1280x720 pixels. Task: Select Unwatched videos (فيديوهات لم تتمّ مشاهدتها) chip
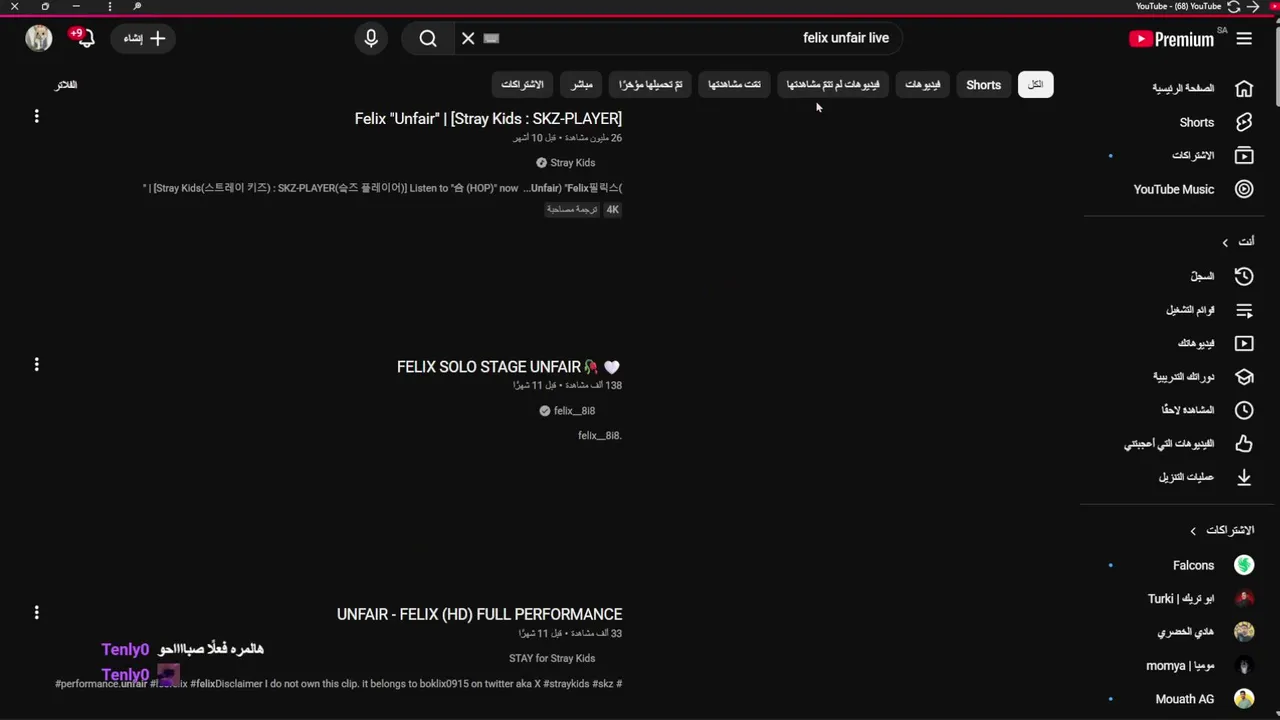point(832,85)
